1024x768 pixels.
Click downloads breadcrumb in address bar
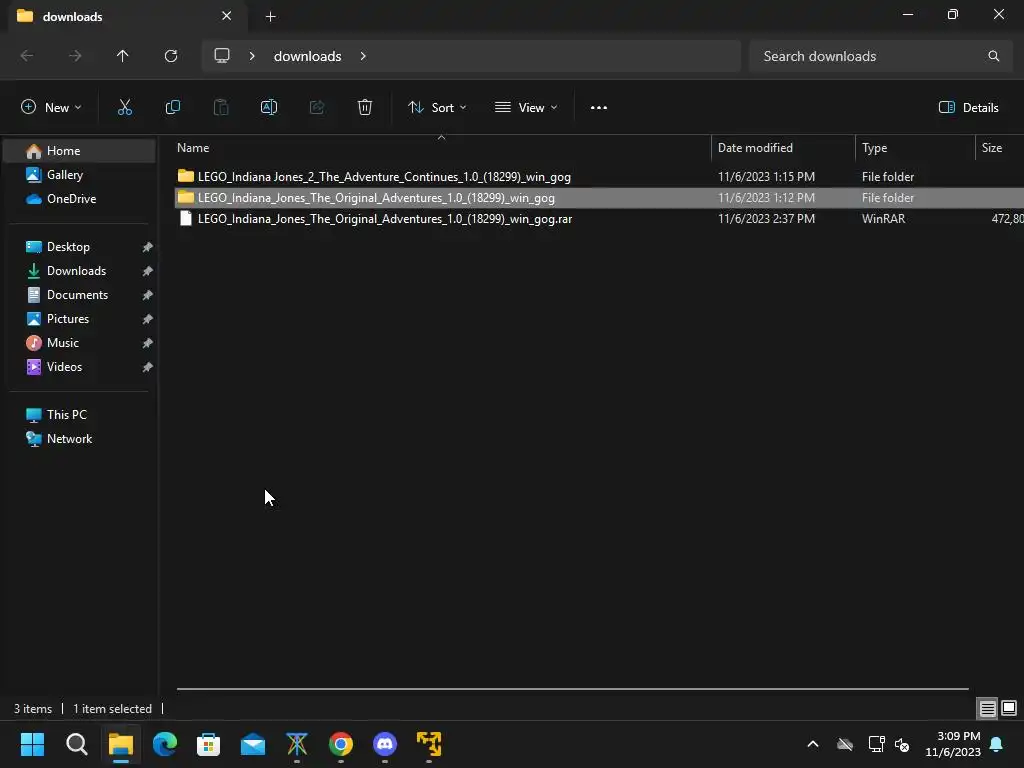[x=308, y=56]
